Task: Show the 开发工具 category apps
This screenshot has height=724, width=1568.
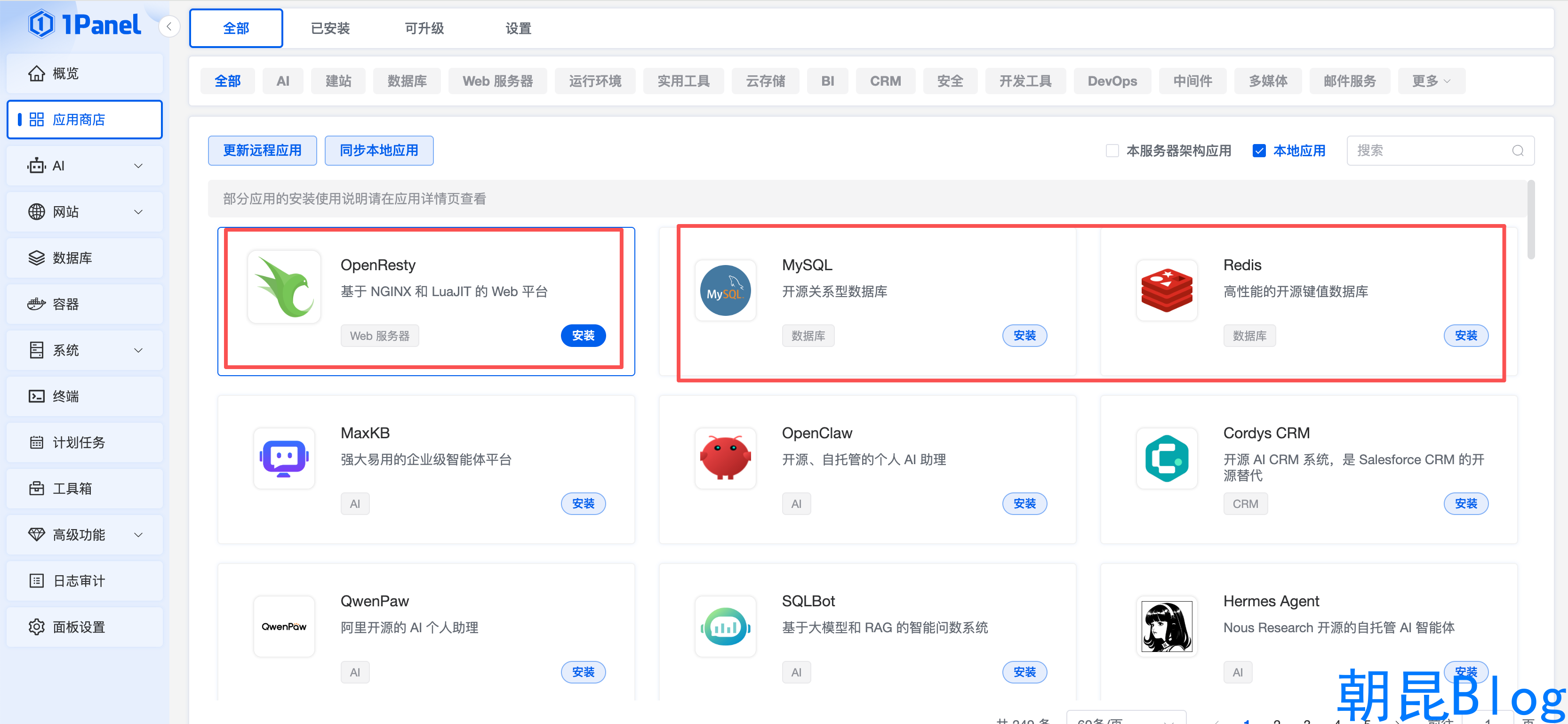Action: tap(1026, 81)
